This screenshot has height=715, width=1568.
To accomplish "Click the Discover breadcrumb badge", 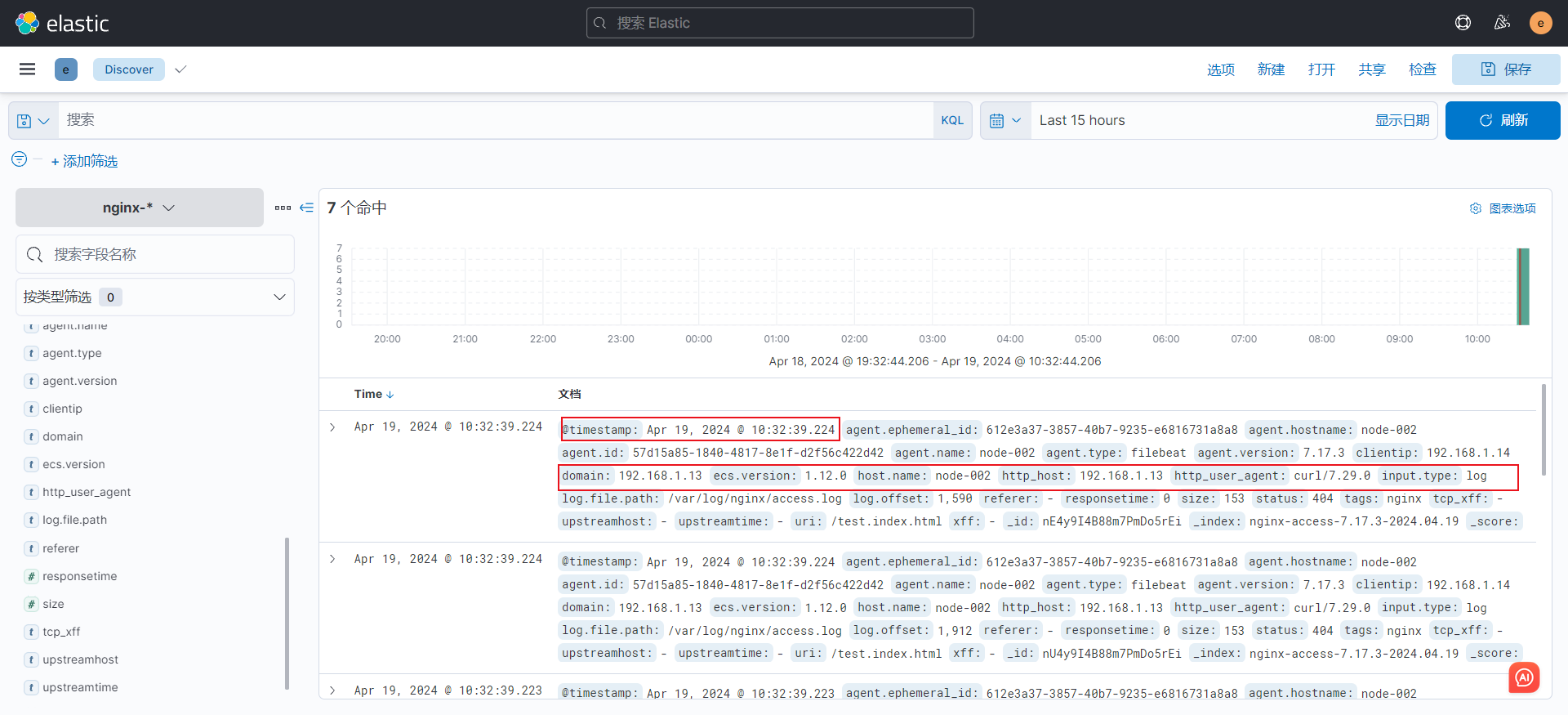I will (x=129, y=69).
